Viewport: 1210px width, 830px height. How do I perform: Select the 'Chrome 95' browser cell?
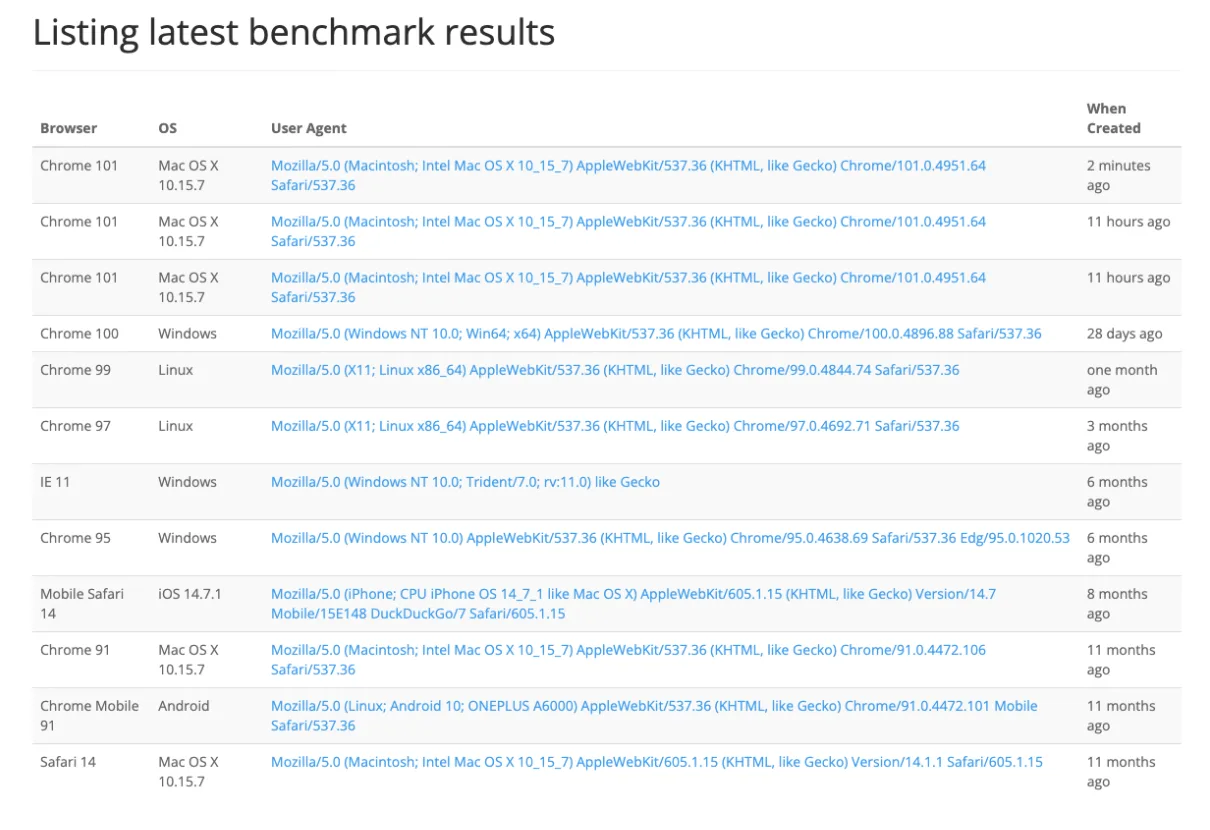pyautogui.click(x=75, y=538)
